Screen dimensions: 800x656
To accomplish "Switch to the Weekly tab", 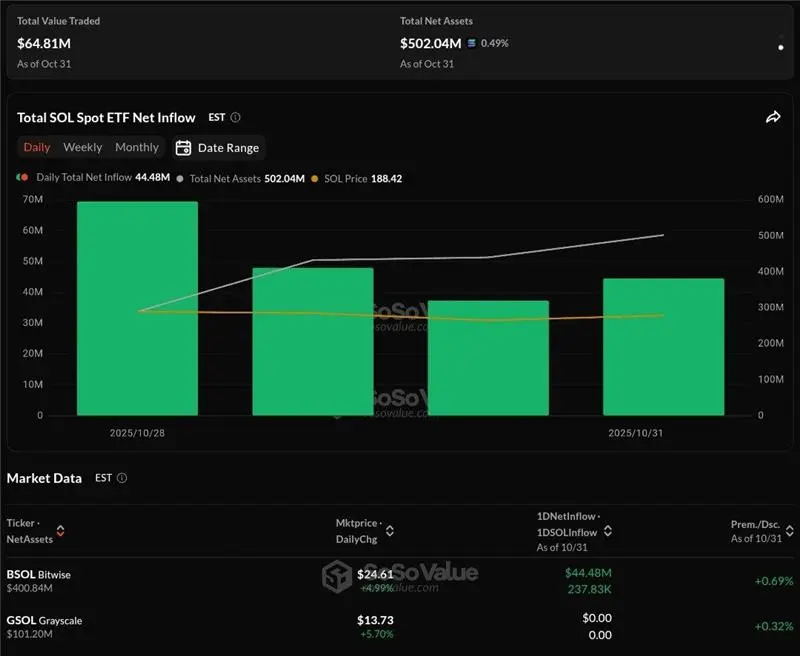I will [82, 147].
